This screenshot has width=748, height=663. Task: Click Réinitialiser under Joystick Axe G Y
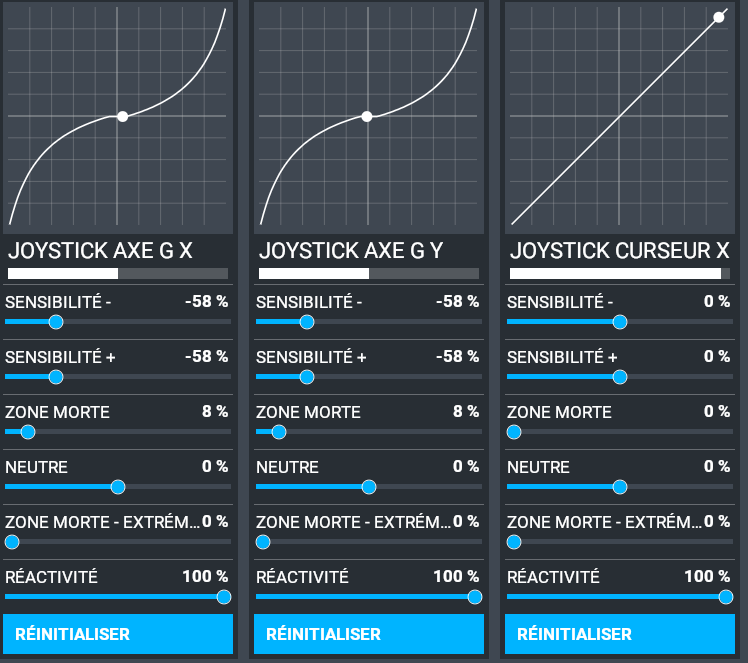tap(369, 634)
